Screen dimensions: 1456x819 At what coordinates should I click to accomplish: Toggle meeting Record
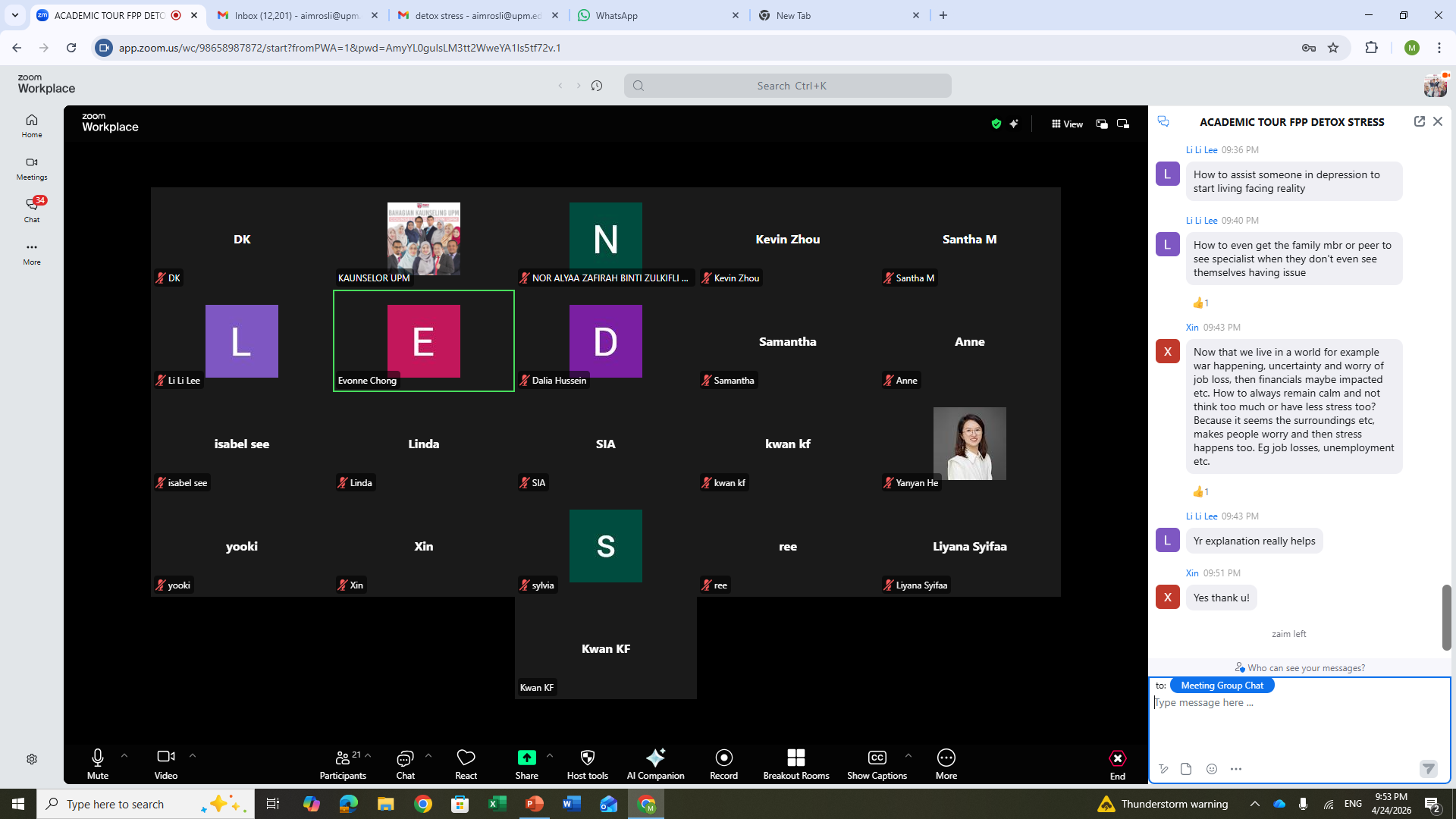724,764
